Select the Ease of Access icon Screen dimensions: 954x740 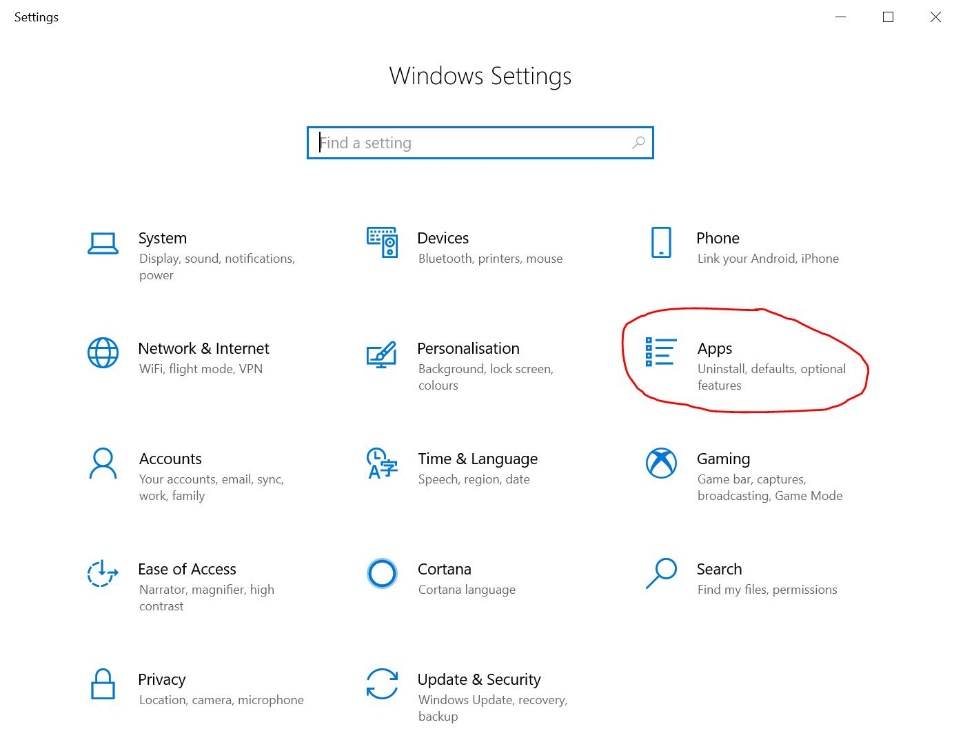103,573
